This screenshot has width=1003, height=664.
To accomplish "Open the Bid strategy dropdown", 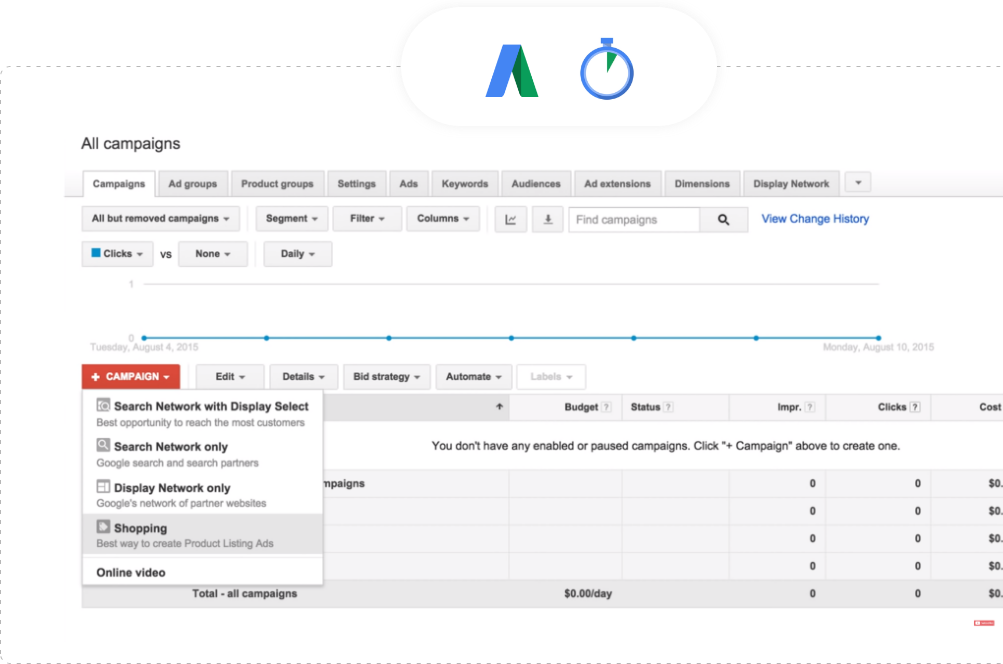I will 386,377.
